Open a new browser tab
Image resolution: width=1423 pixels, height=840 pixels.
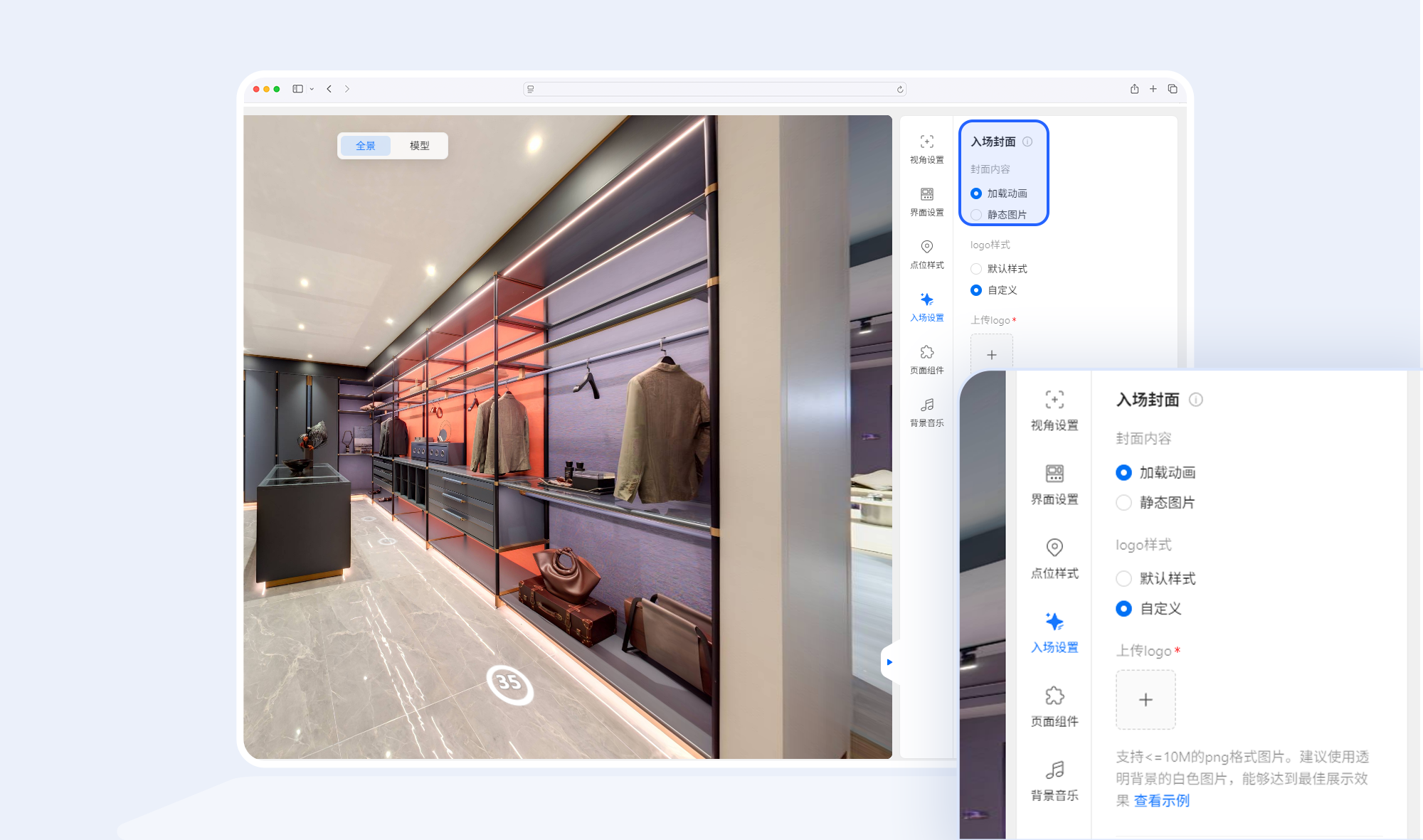click(x=1153, y=89)
